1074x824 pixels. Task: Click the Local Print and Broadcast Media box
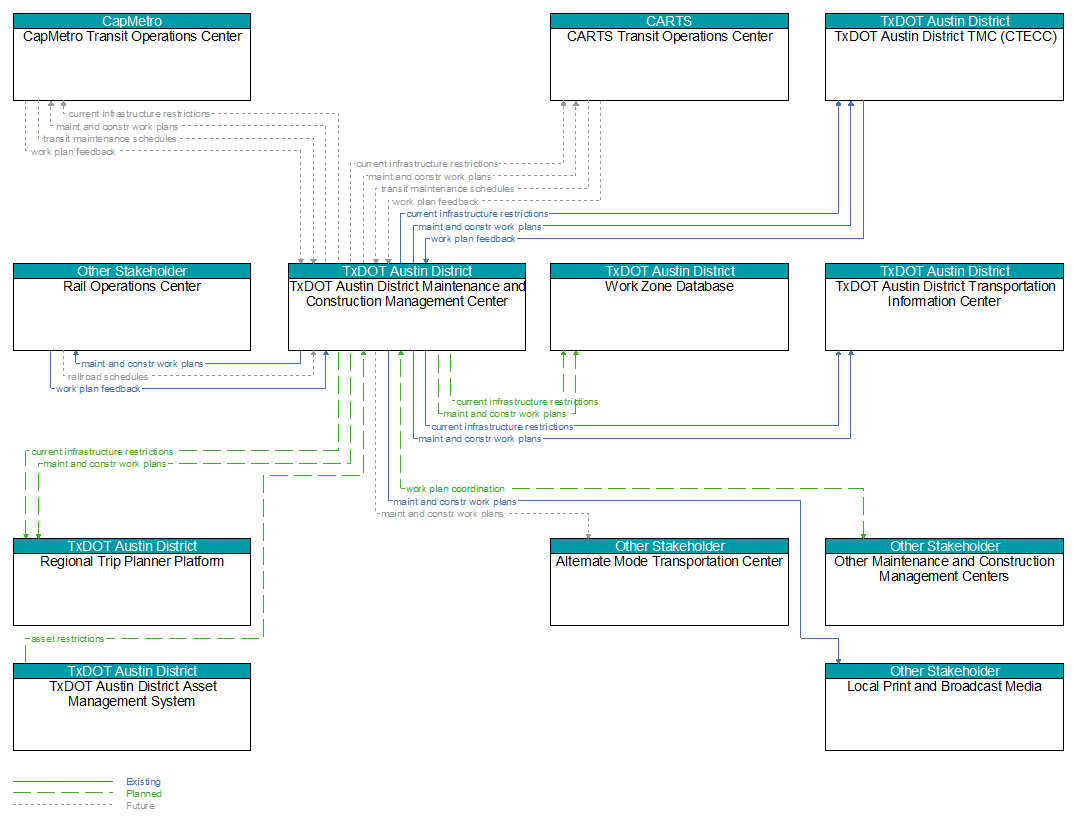click(944, 706)
